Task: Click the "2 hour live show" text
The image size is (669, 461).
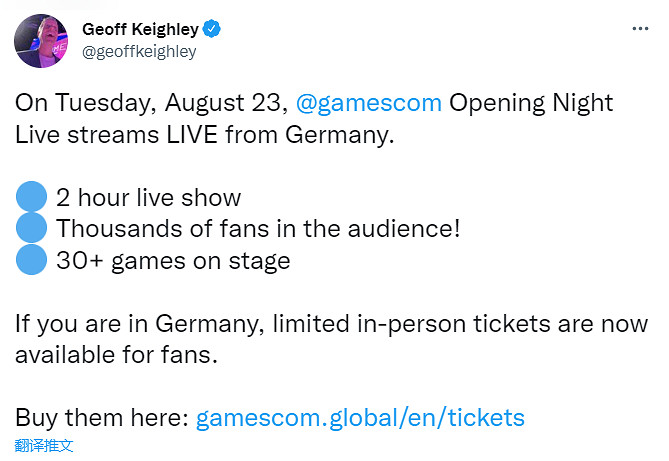Action: coord(148,198)
